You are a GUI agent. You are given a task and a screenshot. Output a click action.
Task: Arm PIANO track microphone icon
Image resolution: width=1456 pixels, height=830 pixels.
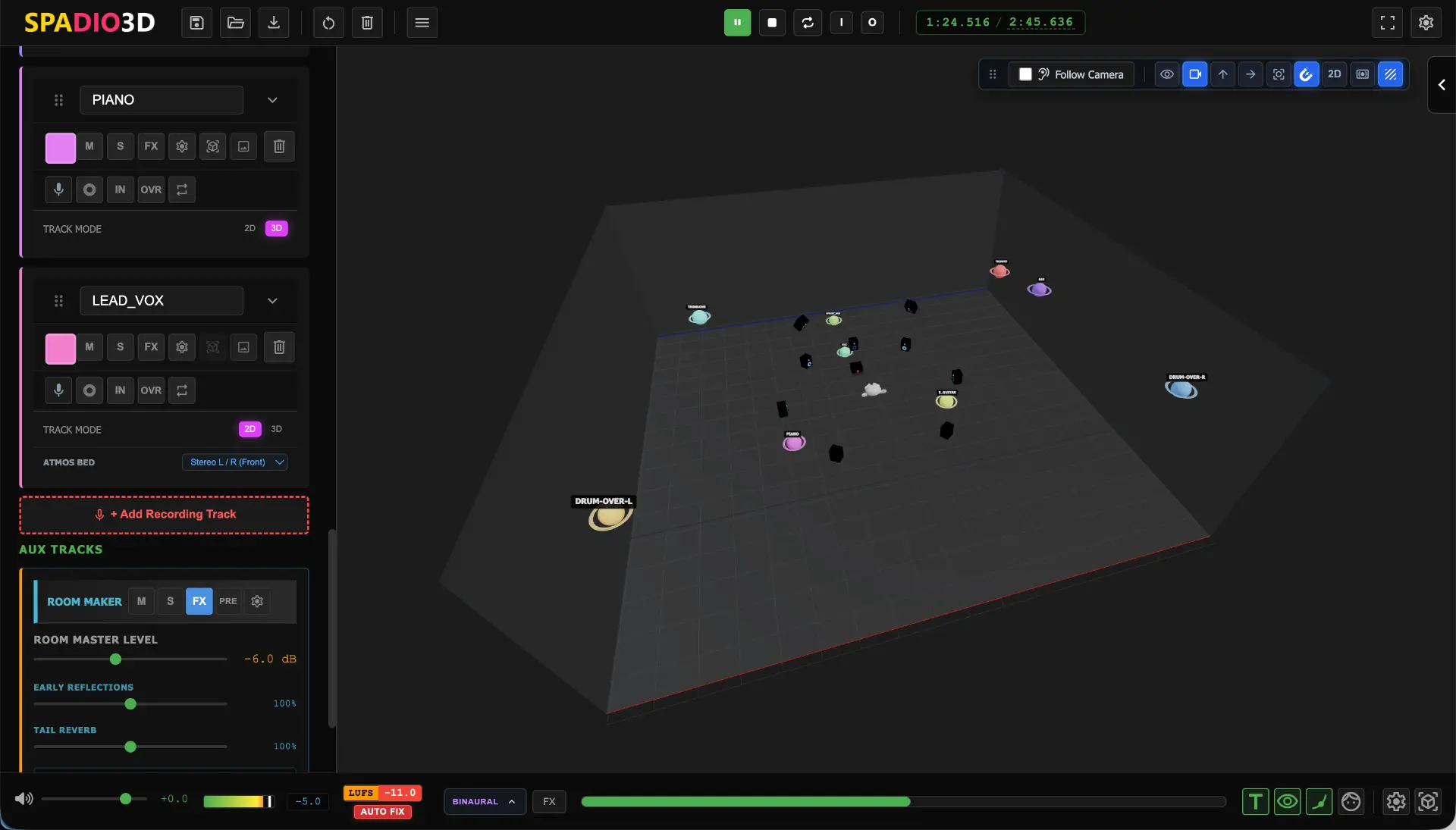point(58,189)
